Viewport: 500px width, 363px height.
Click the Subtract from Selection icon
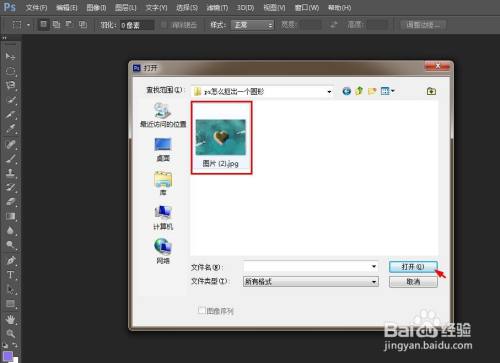click(69, 24)
